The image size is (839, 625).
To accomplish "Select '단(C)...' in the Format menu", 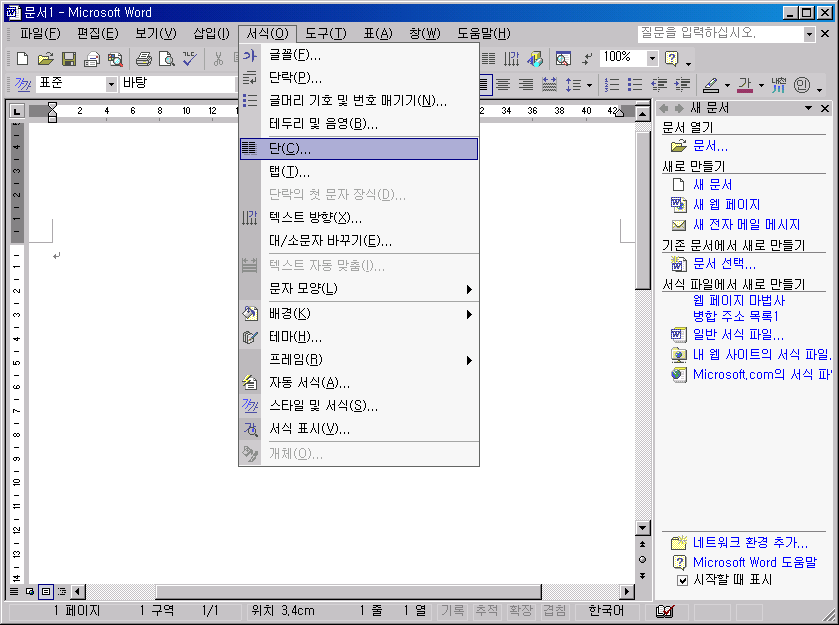I will (359, 149).
